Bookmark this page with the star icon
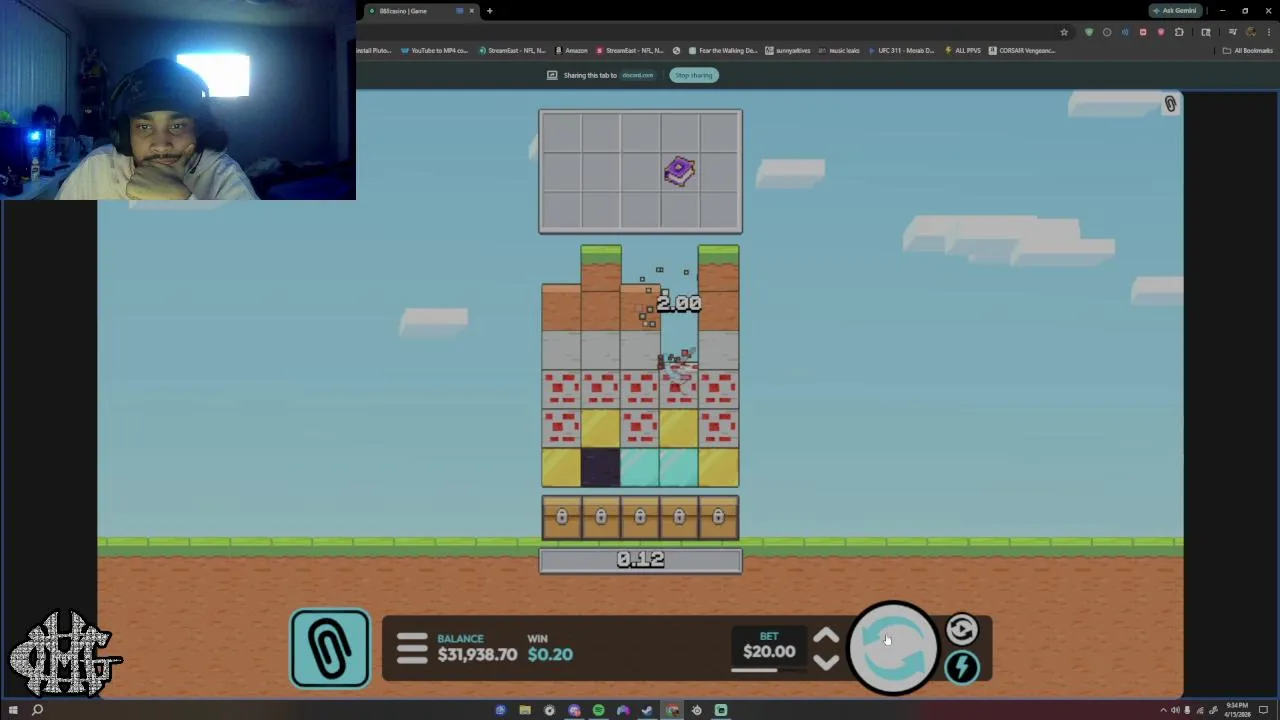The height and width of the screenshot is (720, 1280). pyautogui.click(x=1064, y=32)
